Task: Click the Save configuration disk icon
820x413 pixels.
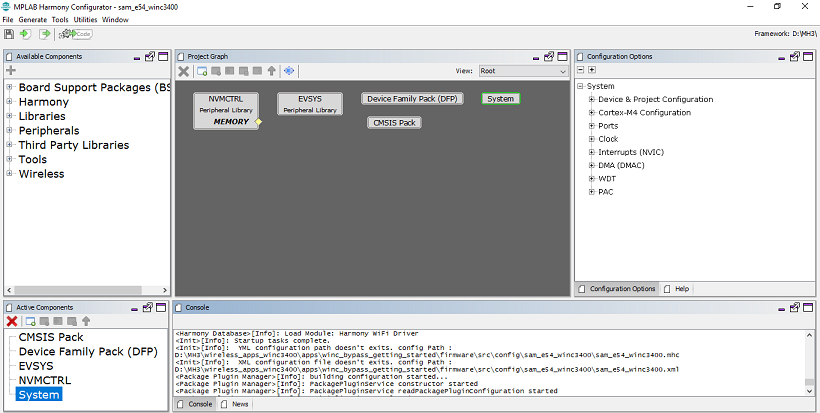Action: click(x=9, y=34)
